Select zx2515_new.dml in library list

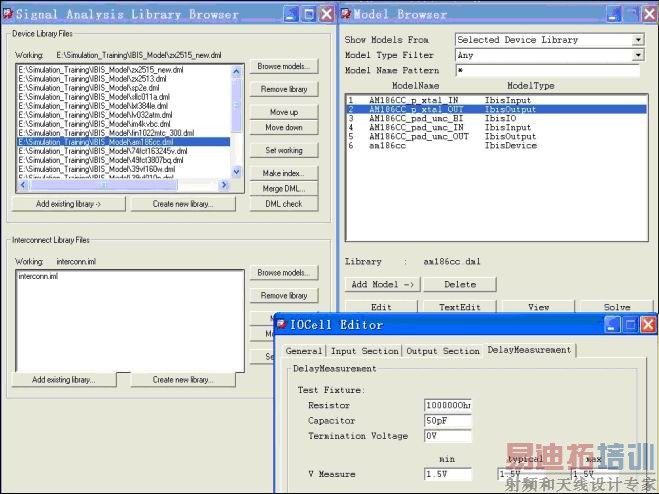click(x=123, y=70)
